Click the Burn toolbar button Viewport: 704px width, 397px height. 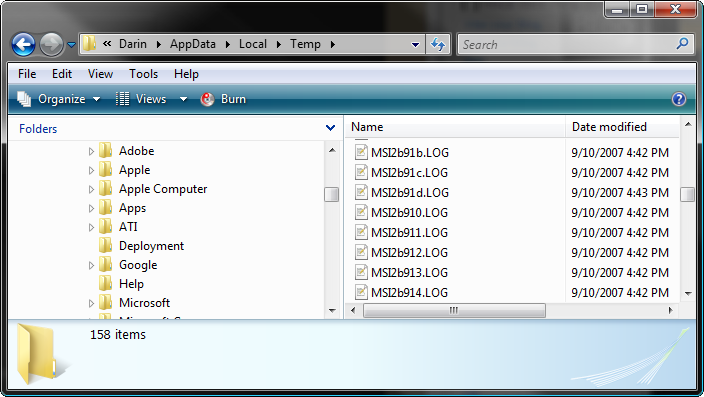(223, 99)
